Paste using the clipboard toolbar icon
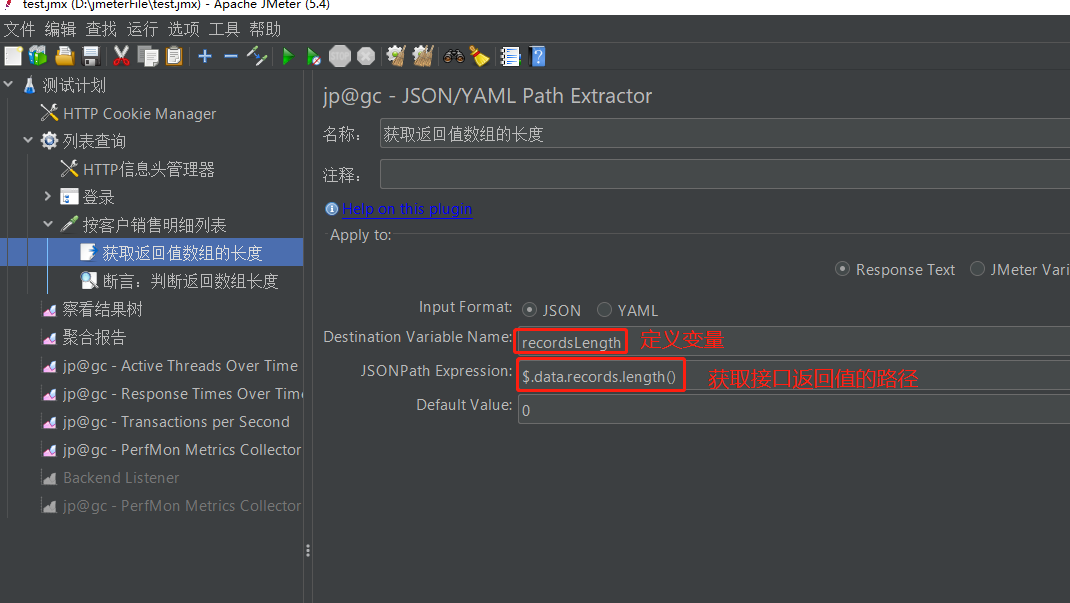The height and width of the screenshot is (603, 1070). click(174, 56)
